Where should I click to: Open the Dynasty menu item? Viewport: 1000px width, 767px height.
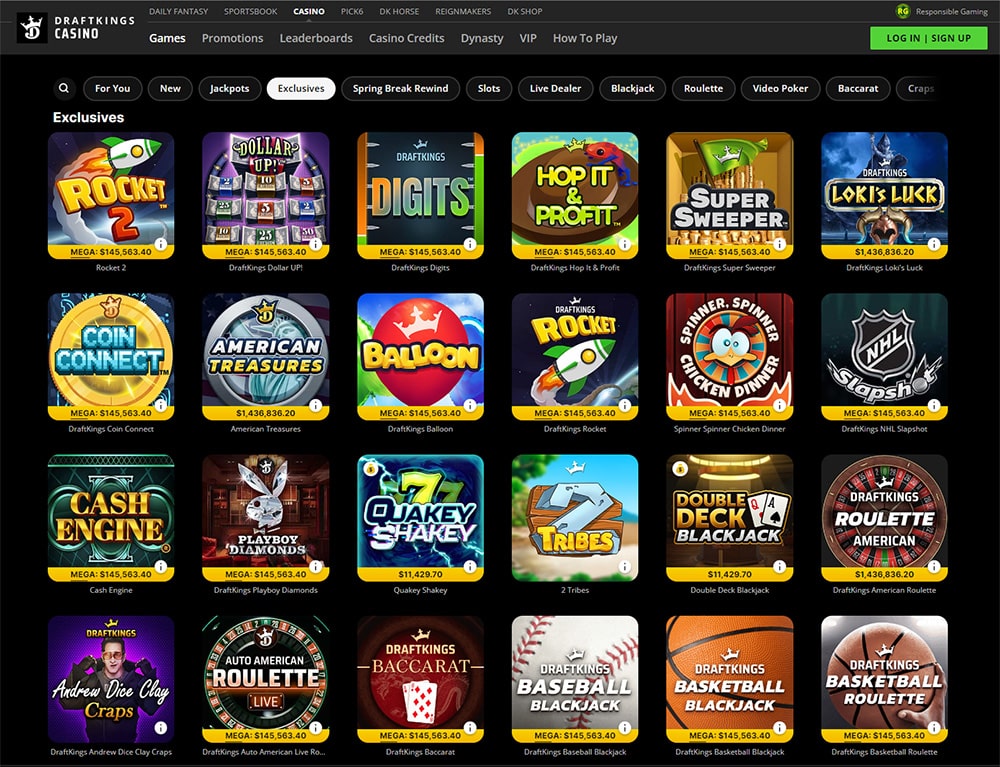click(x=482, y=38)
